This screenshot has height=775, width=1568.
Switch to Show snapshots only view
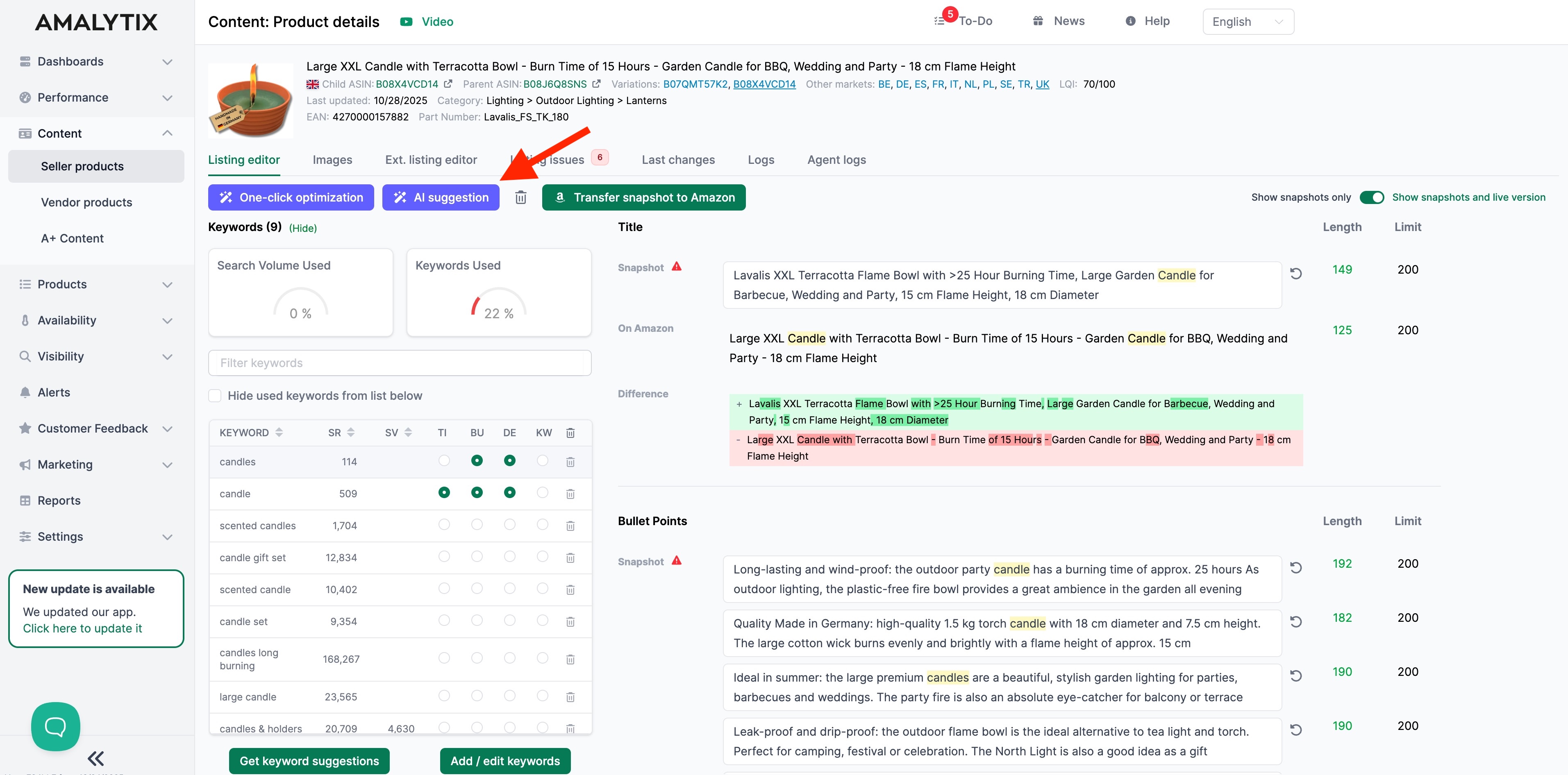1373,197
